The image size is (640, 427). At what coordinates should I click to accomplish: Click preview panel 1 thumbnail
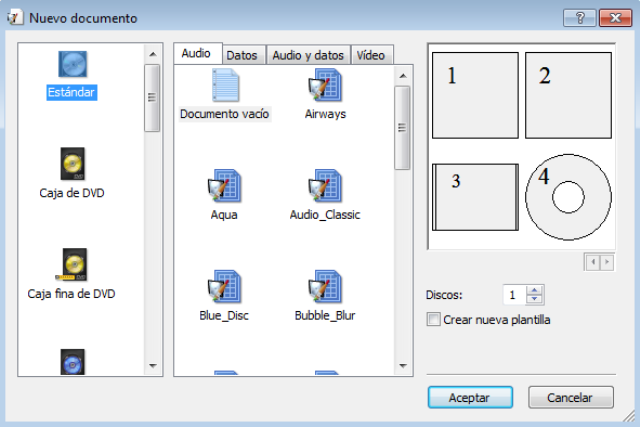(x=475, y=95)
